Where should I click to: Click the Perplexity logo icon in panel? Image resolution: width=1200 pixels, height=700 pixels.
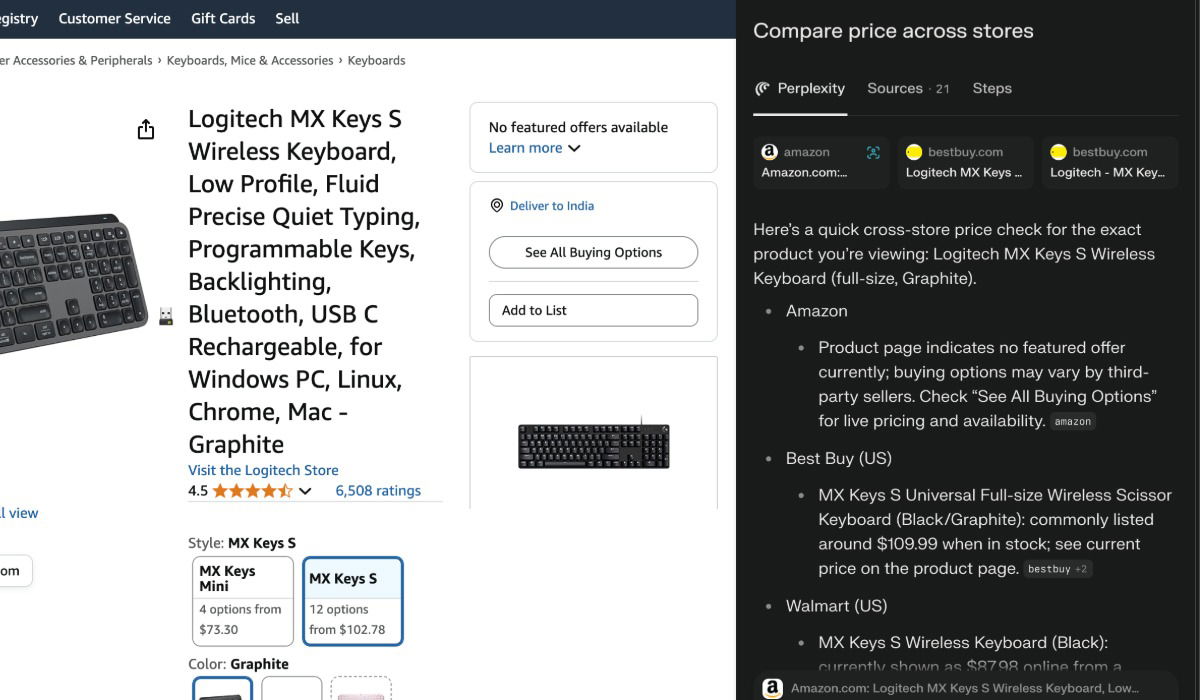point(762,89)
